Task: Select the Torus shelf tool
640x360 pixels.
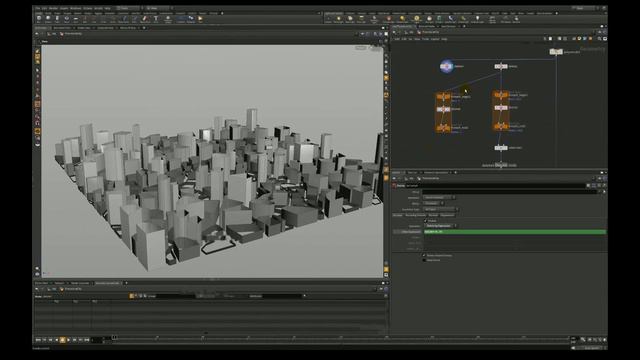Action: (x=66, y=19)
